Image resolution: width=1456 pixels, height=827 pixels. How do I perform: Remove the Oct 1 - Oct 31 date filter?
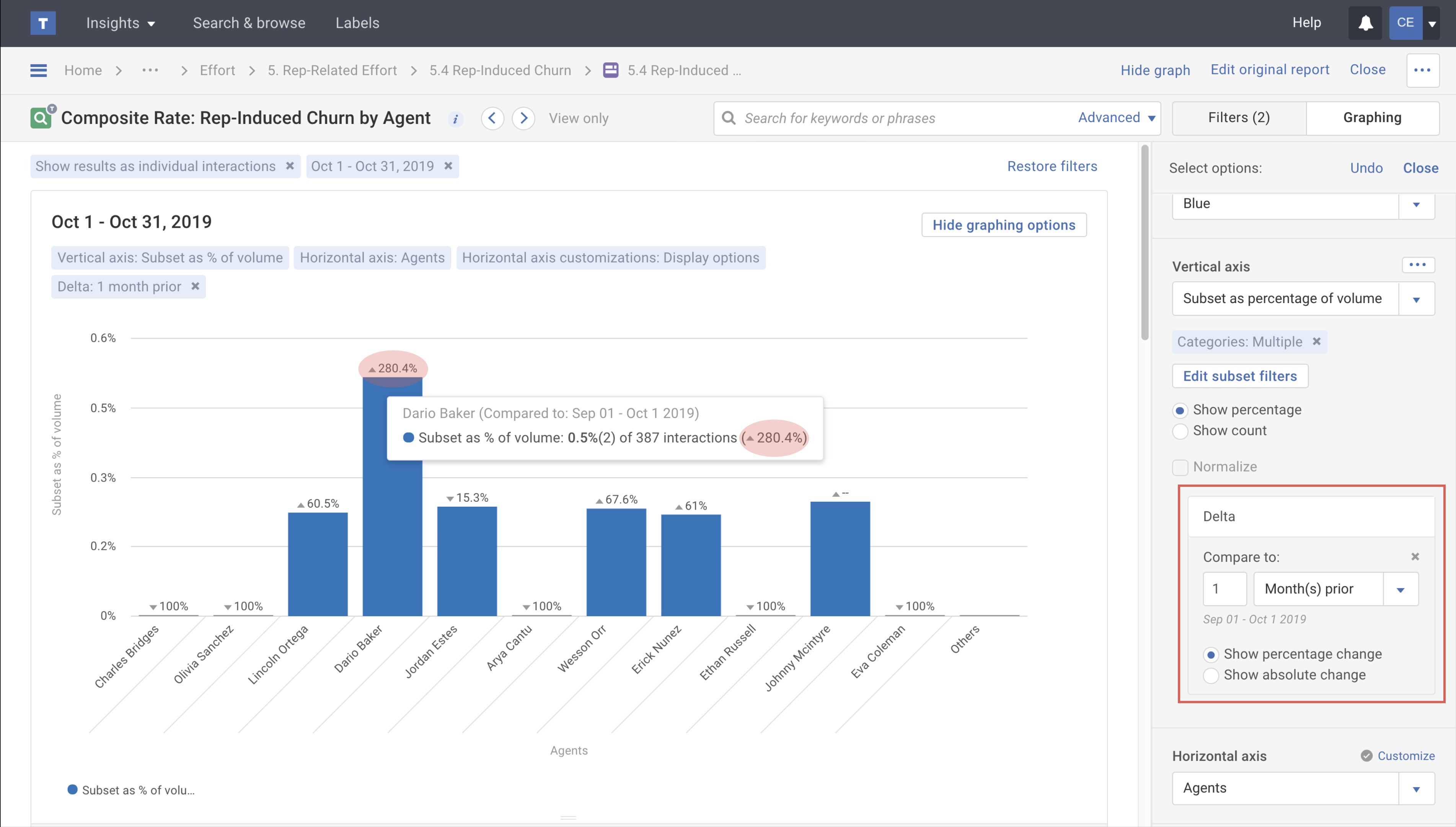click(448, 166)
